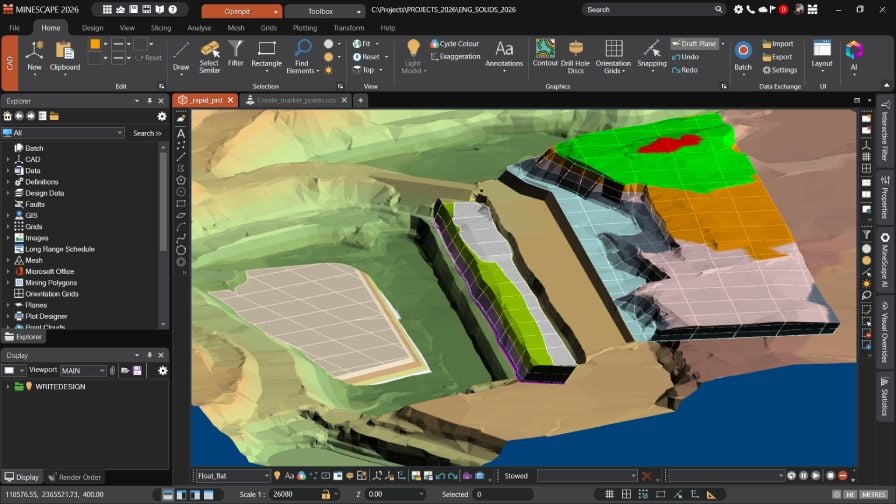The image size is (896, 504).
Task: Click the Explorer home icon
Action: tap(7, 117)
